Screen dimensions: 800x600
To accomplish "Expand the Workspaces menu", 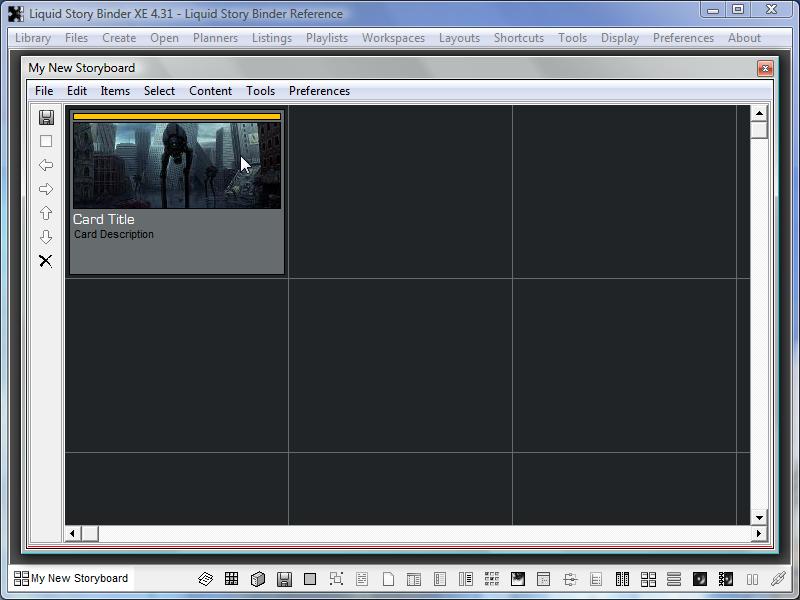I will [x=393, y=38].
